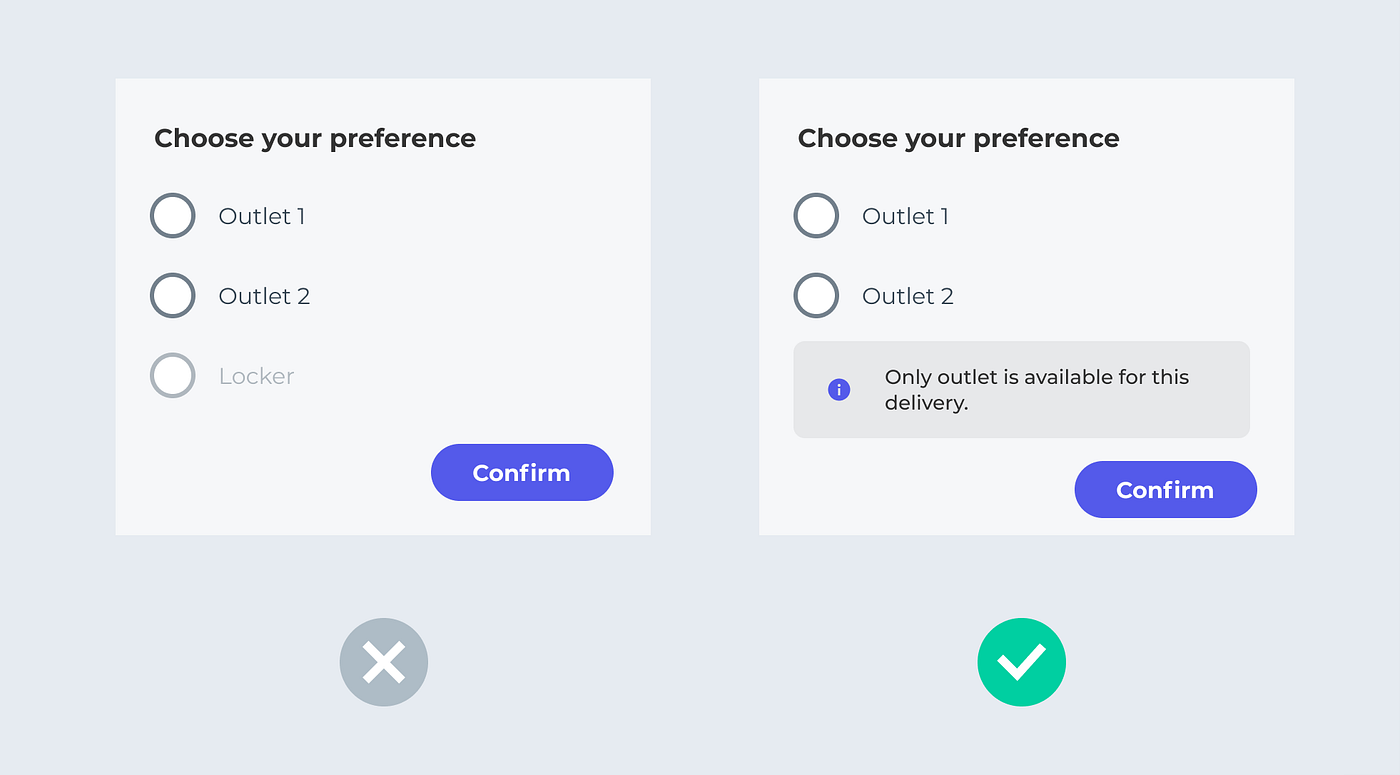The image size is (1400, 775).
Task: Click the circular icon beside disabled Locker option
Action: tap(172, 375)
